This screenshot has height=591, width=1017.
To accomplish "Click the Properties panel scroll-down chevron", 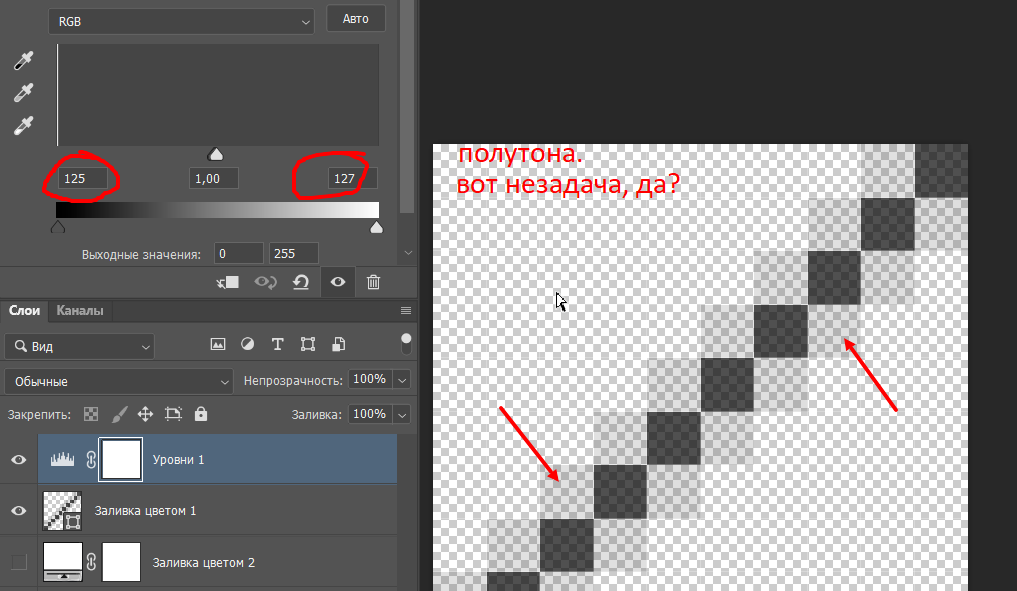I will 408,253.
